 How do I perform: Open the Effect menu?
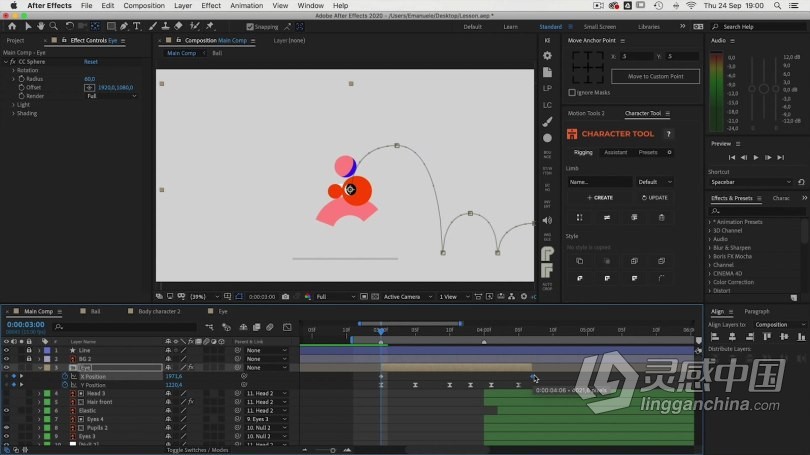pyautogui.click(x=211, y=6)
